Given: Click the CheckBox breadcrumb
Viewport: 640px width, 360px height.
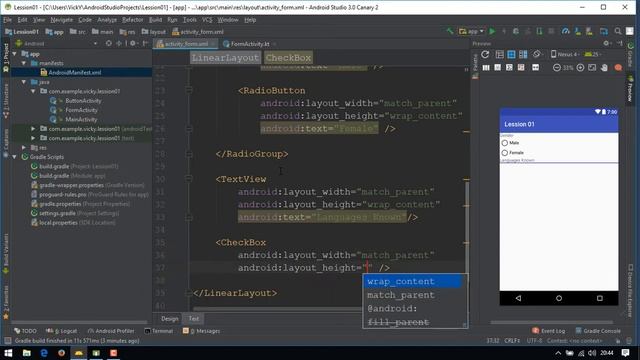Looking at the screenshot, I should [x=288, y=58].
